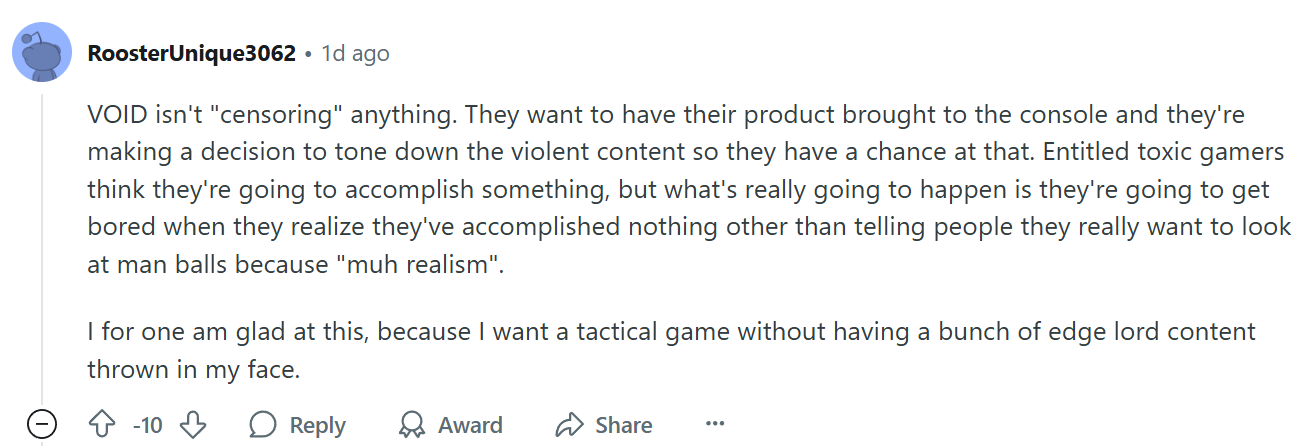The height and width of the screenshot is (446, 1312).
Task: Open RoosterUnique3062's Snoo avatar
Action: pyautogui.click(x=42, y=53)
